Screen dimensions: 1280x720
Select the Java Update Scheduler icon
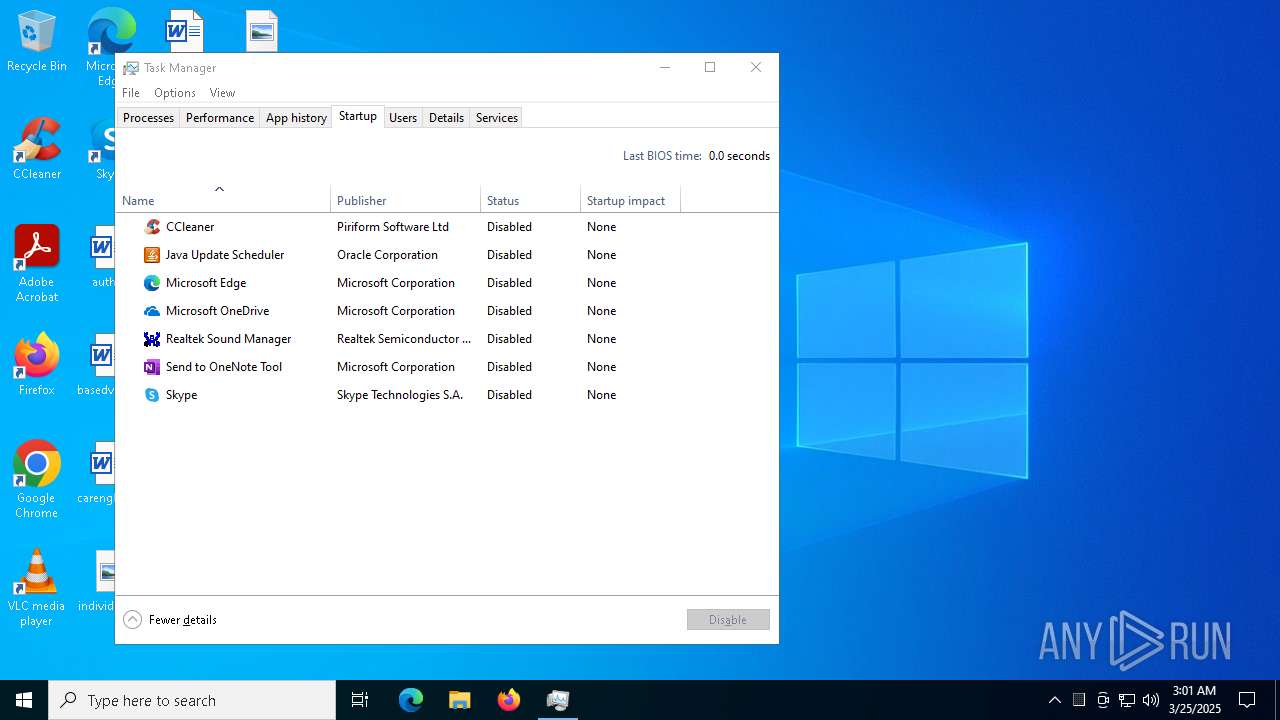pyautogui.click(x=152, y=255)
